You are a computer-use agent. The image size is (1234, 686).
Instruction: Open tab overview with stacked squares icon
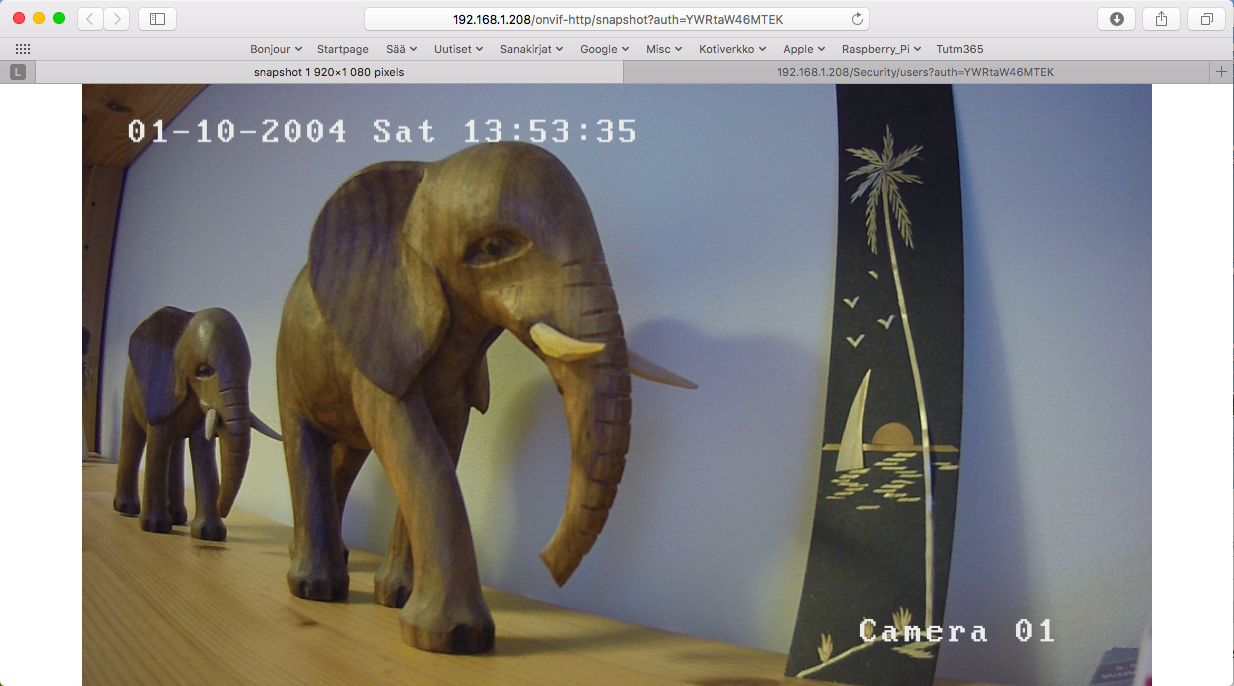[x=1205, y=18]
